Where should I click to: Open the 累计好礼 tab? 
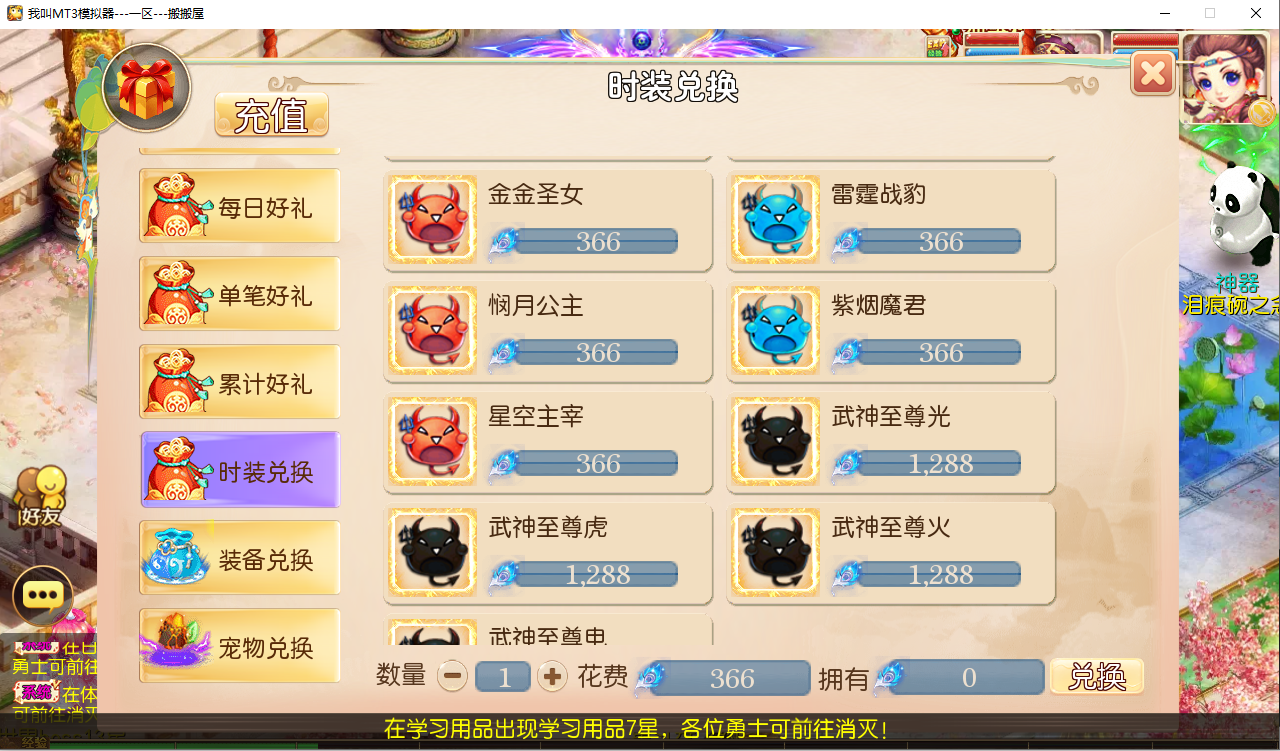pyautogui.click(x=240, y=383)
